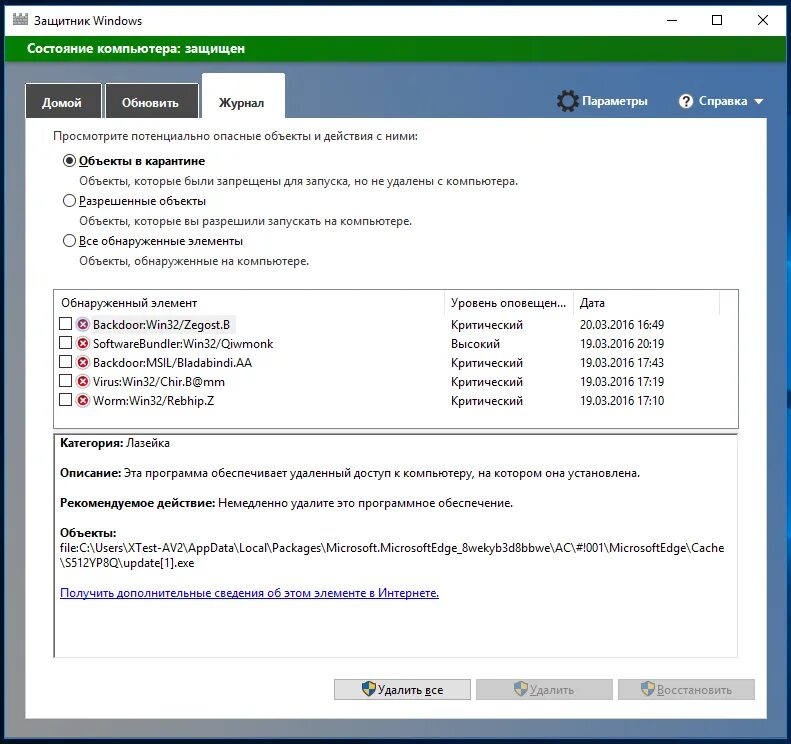Click the red threat icon for Backdoor:MSIL/Bladabindi.AA

(x=83, y=362)
